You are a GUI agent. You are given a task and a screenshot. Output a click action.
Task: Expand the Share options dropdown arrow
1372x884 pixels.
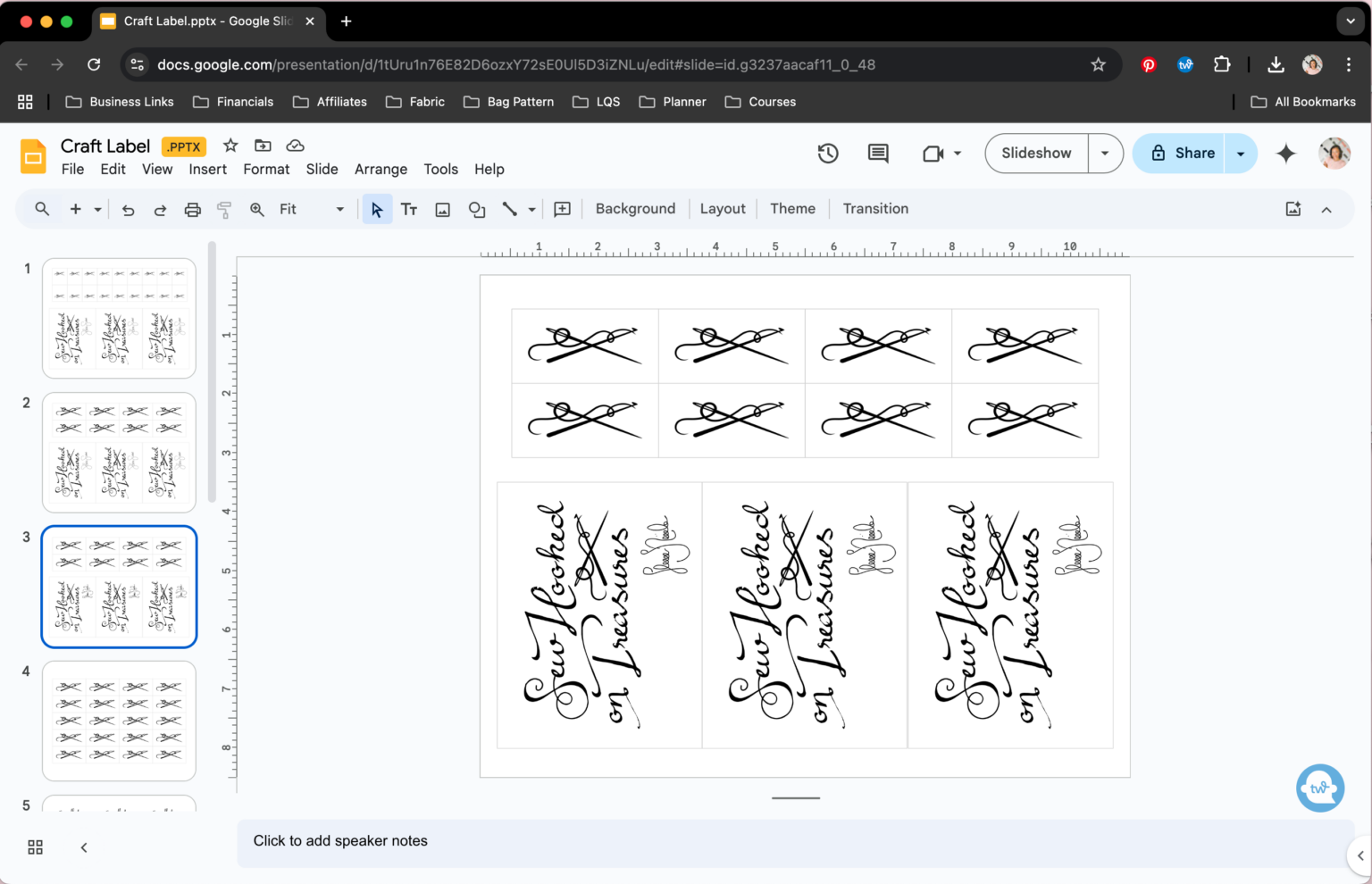click(x=1241, y=154)
